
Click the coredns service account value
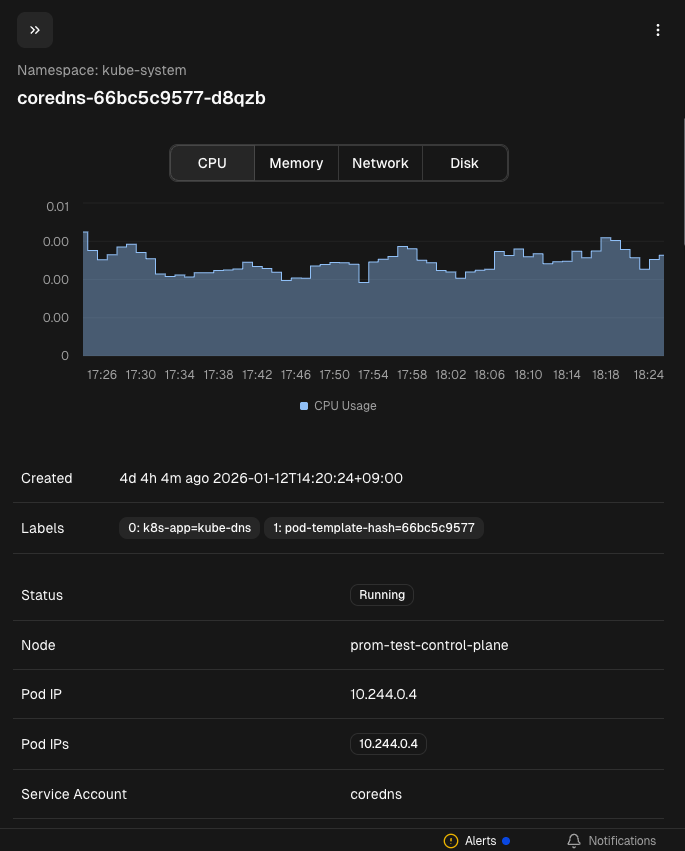(376, 794)
